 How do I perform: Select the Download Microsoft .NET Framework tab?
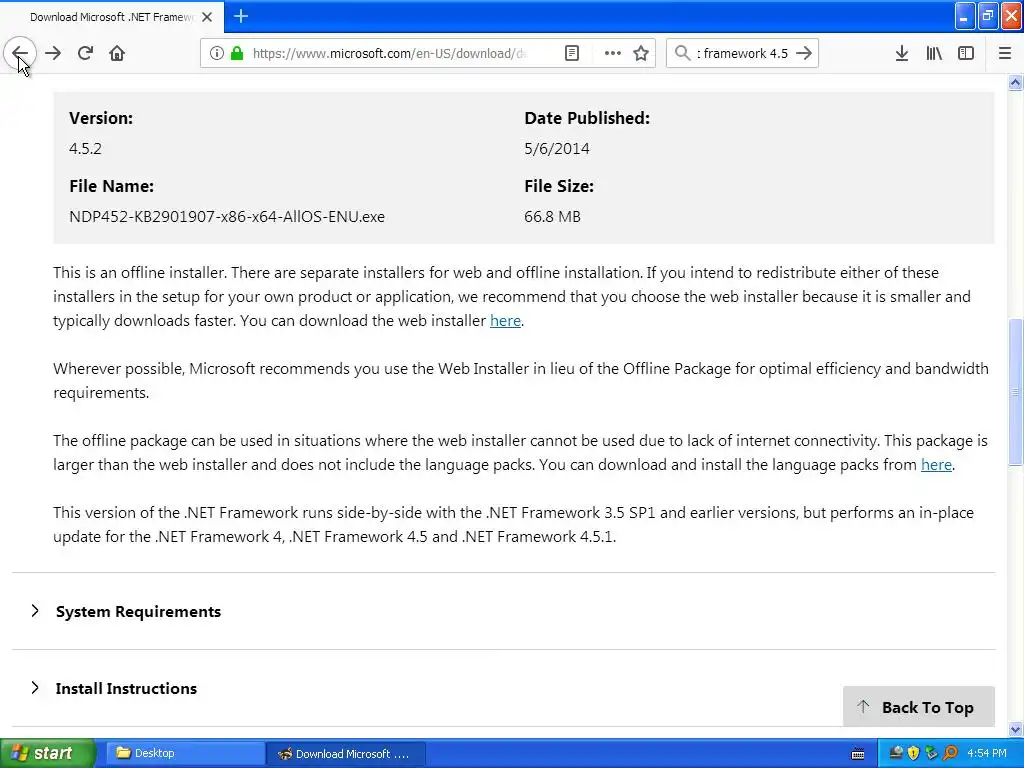pos(112,17)
